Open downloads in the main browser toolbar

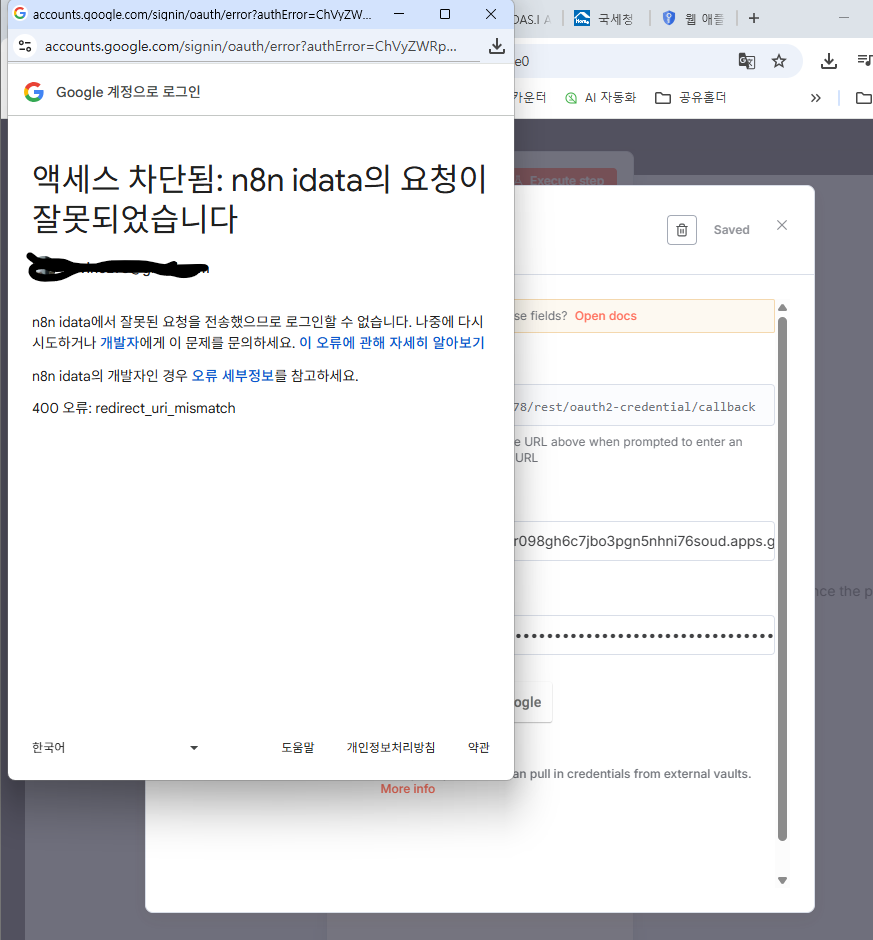point(829,61)
